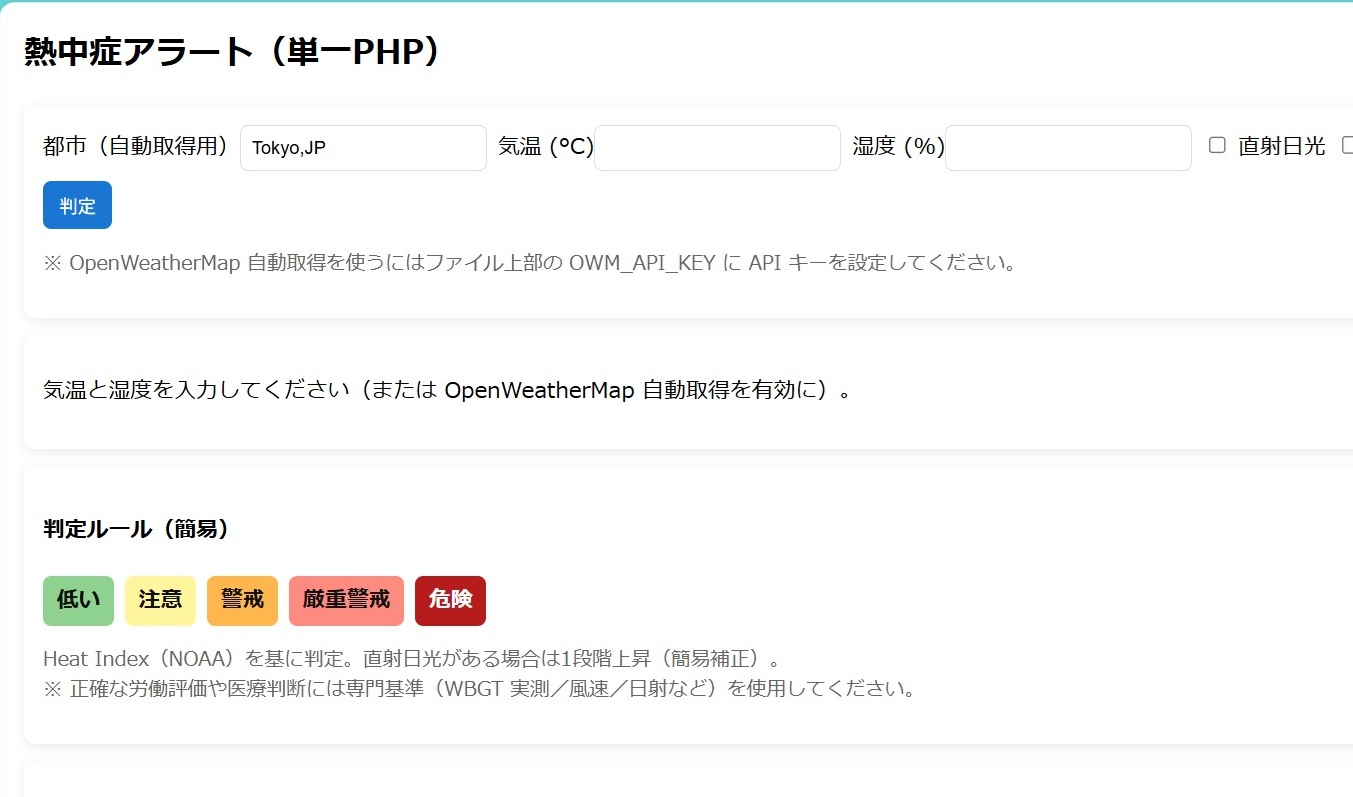Click the 気温と湿度を入力してください message
Image resolution: width=1353 pixels, height=797 pixels.
(x=447, y=390)
